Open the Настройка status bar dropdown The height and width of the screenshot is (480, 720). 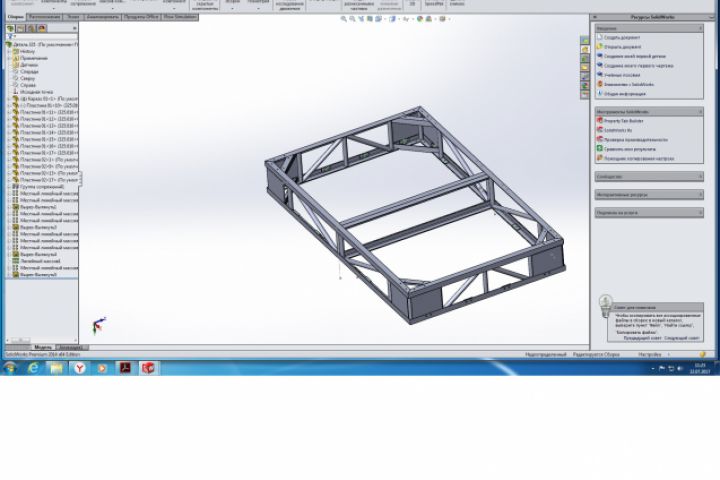click(x=654, y=355)
